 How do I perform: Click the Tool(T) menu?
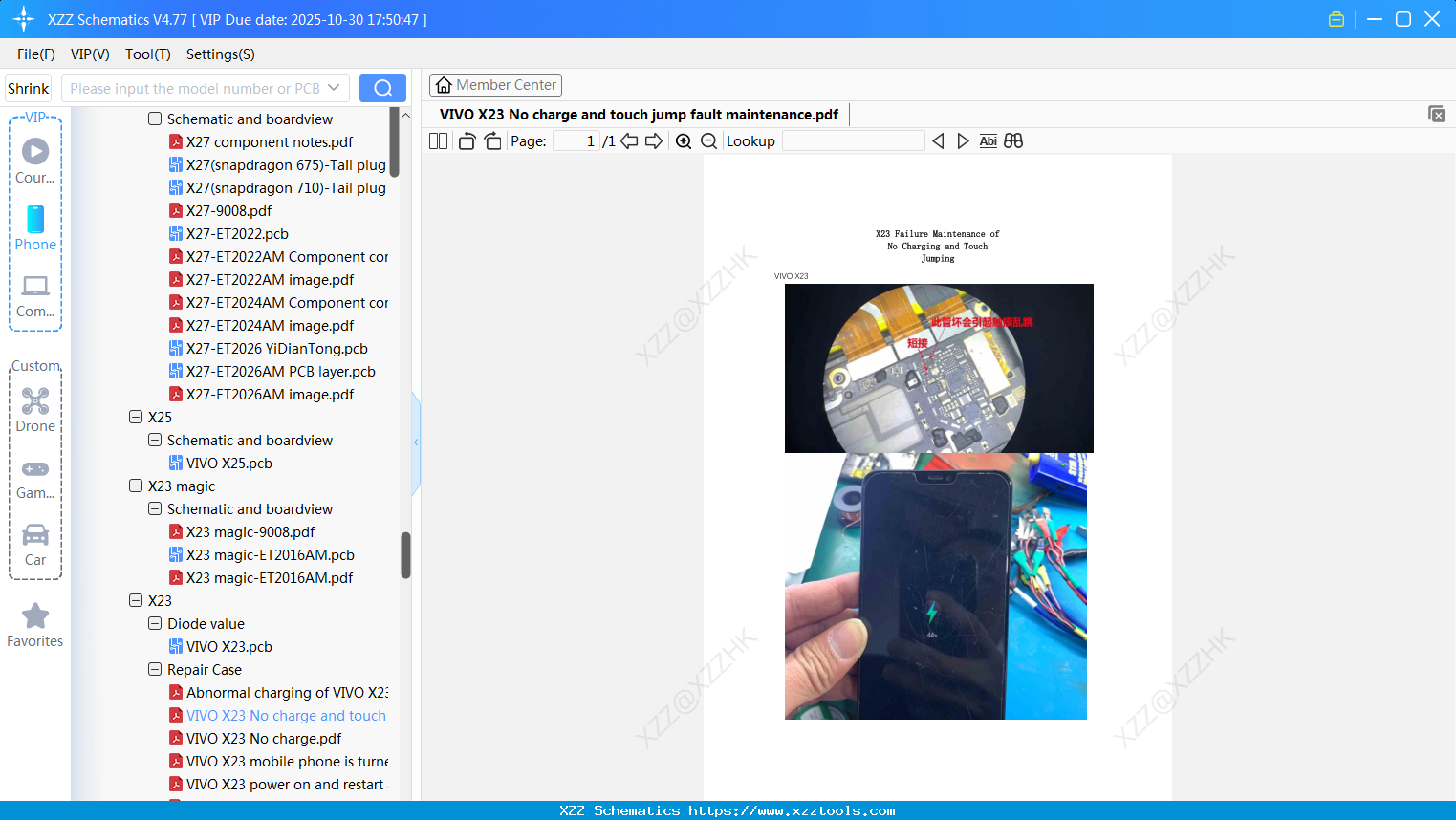[147, 54]
